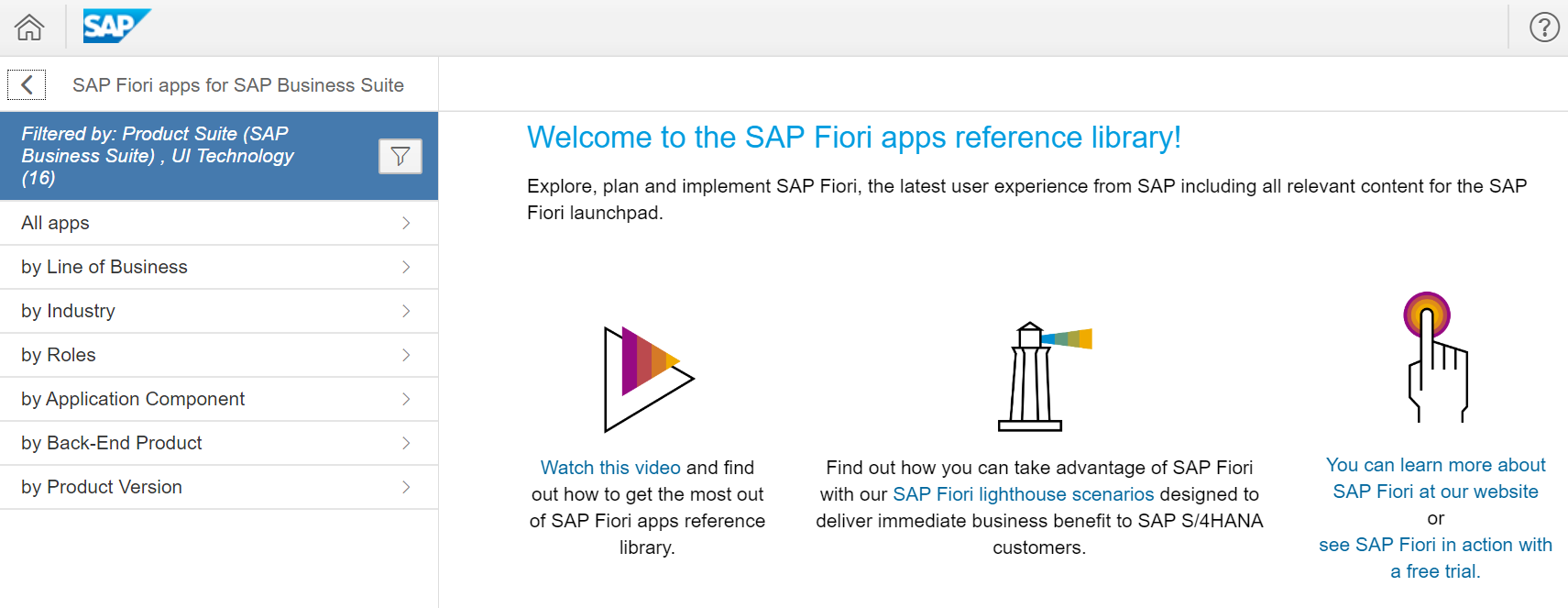The image size is (1568, 608).
Task: Open the learn more about SAP Fiori link
Action: (x=1435, y=478)
